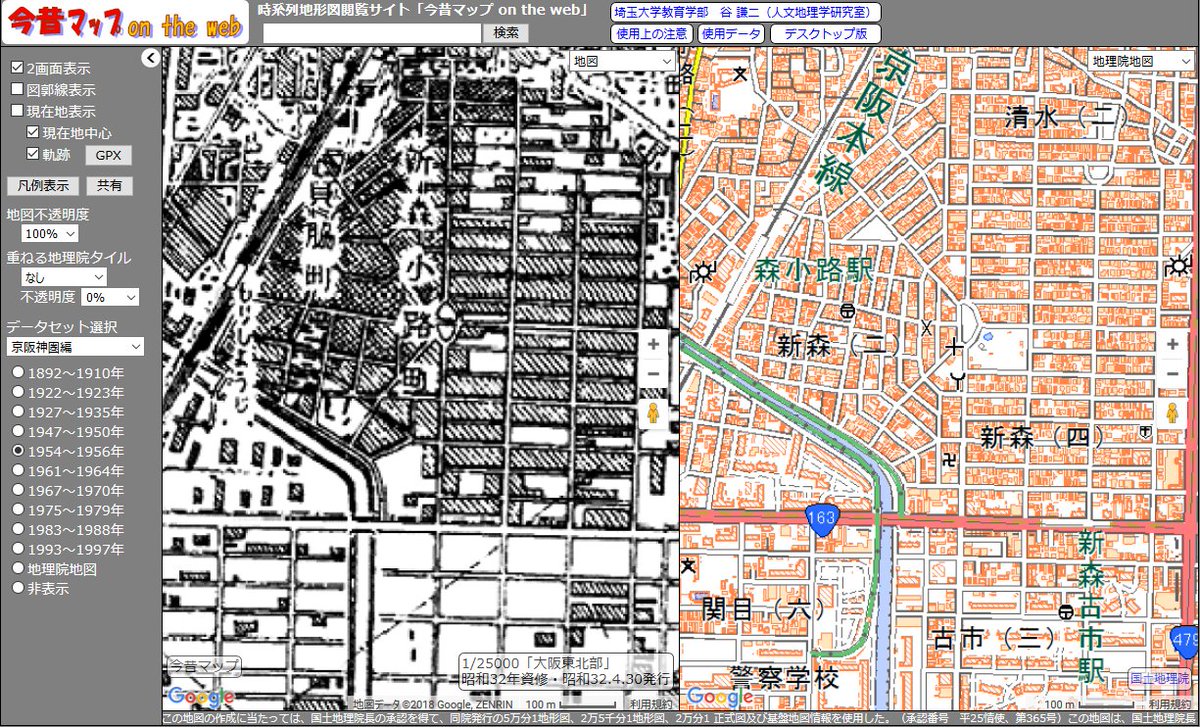
Task: Open the 埼玉大学教育学部 谷 謙二 link
Action: coord(745,12)
